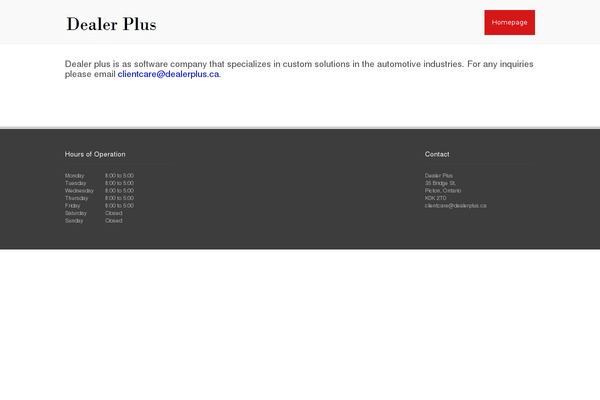
Task: Click the red Homepage button
Action: [509, 22]
